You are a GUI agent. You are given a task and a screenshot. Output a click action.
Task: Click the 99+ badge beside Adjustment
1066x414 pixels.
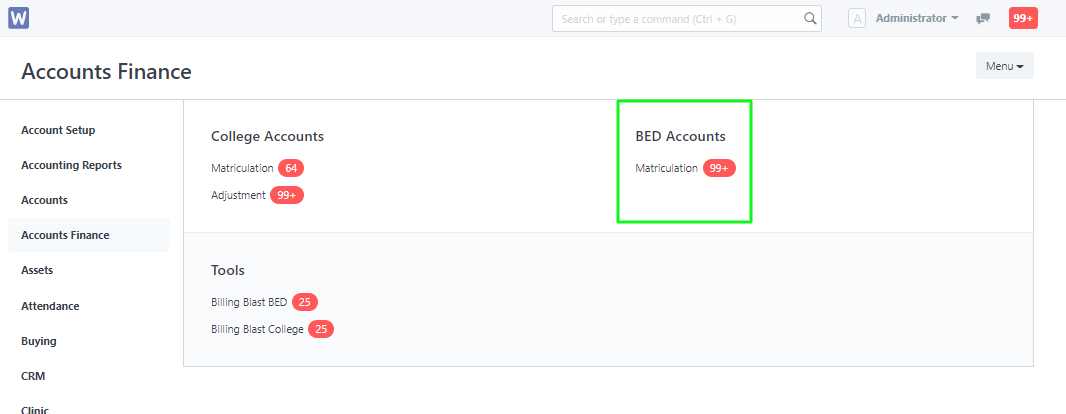tap(287, 195)
